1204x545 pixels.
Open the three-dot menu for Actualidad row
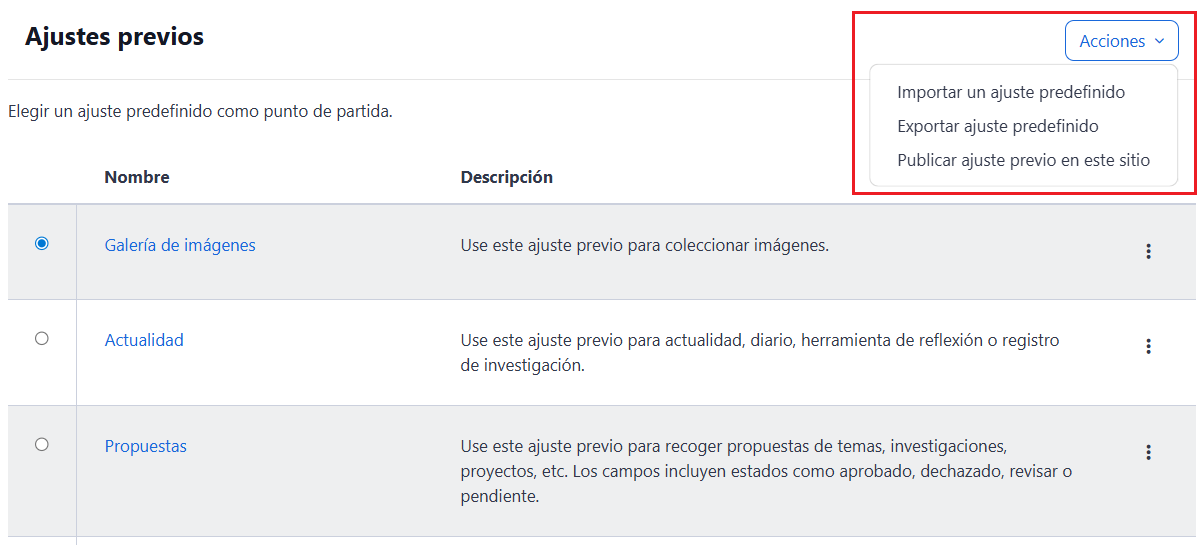pyautogui.click(x=1148, y=346)
